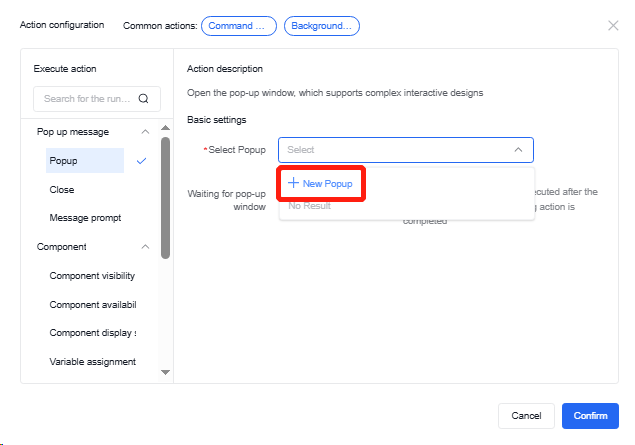The height and width of the screenshot is (445, 635).
Task: Choose the Message prompt action
Action: click(85, 218)
